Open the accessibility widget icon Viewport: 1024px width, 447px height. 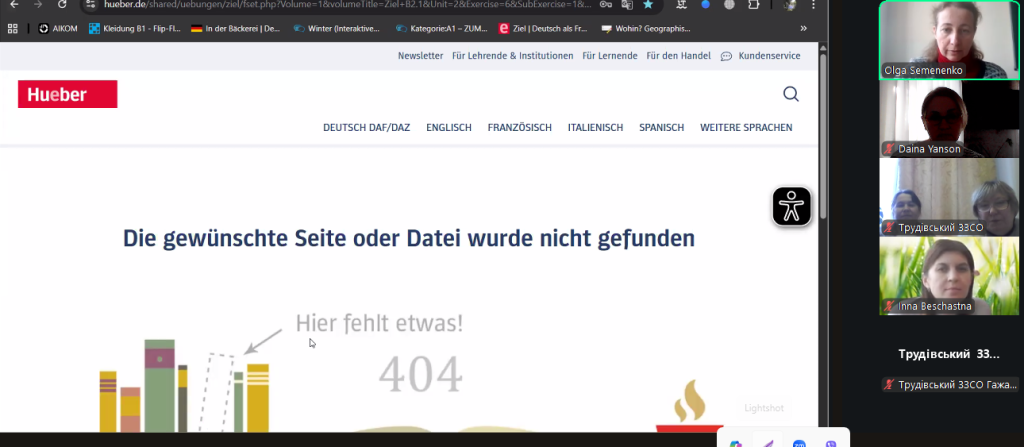pos(791,206)
